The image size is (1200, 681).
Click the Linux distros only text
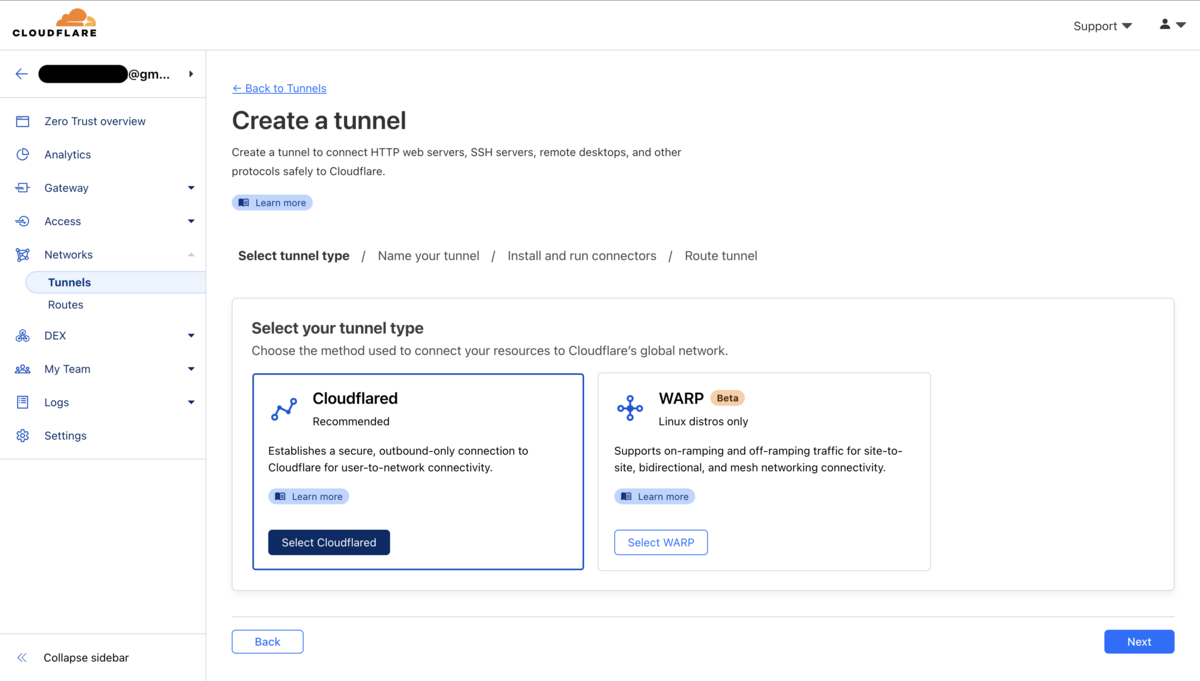point(703,422)
